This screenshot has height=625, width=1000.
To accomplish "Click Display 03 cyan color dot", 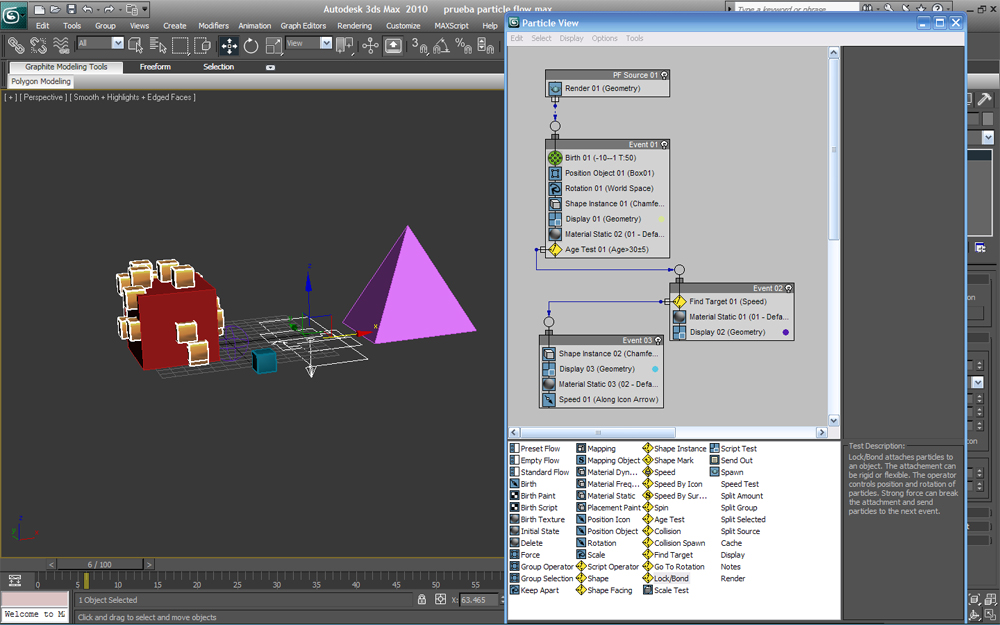I will tap(655, 369).
